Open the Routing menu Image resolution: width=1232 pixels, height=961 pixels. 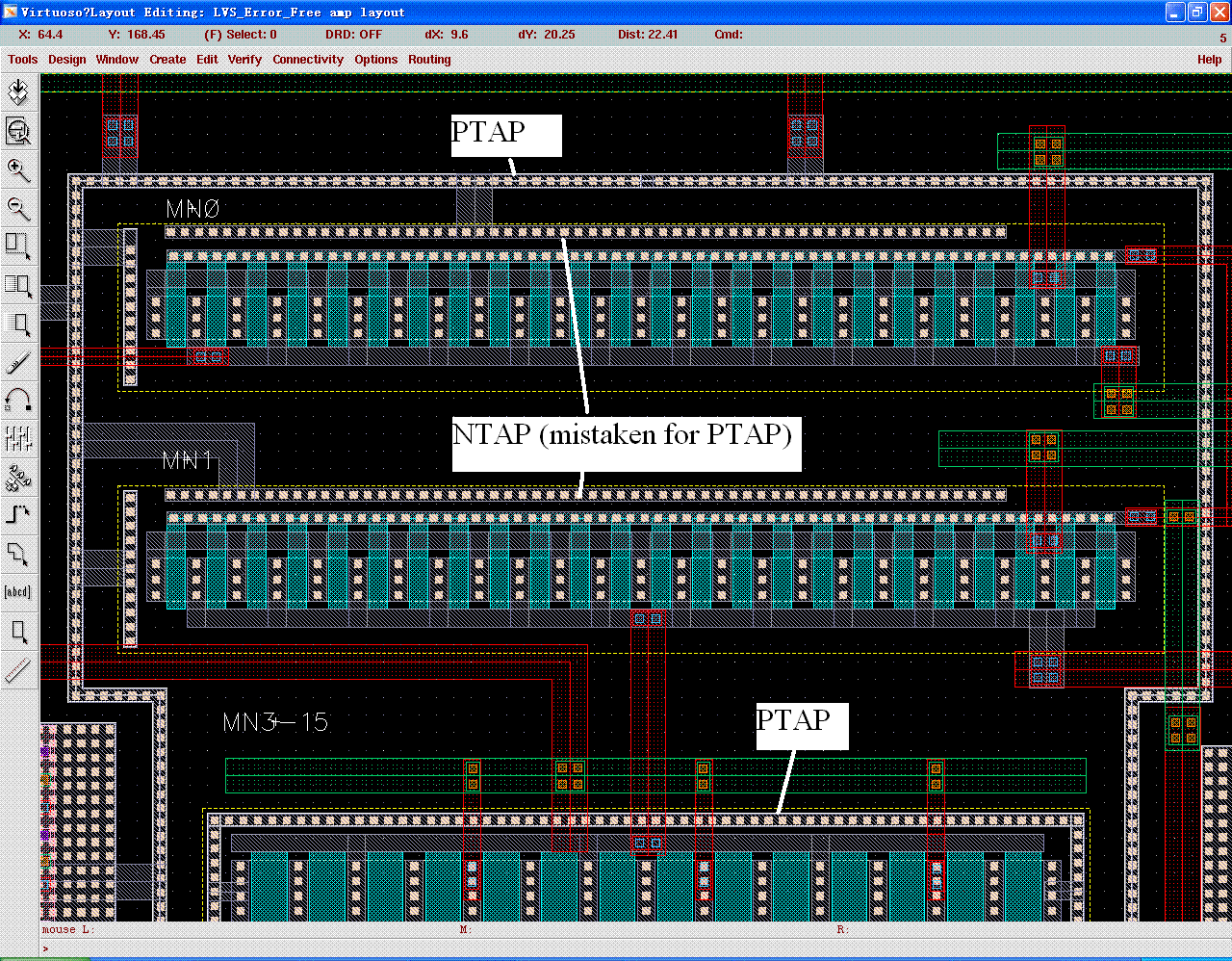pyautogui.click(x=429, y=59)
